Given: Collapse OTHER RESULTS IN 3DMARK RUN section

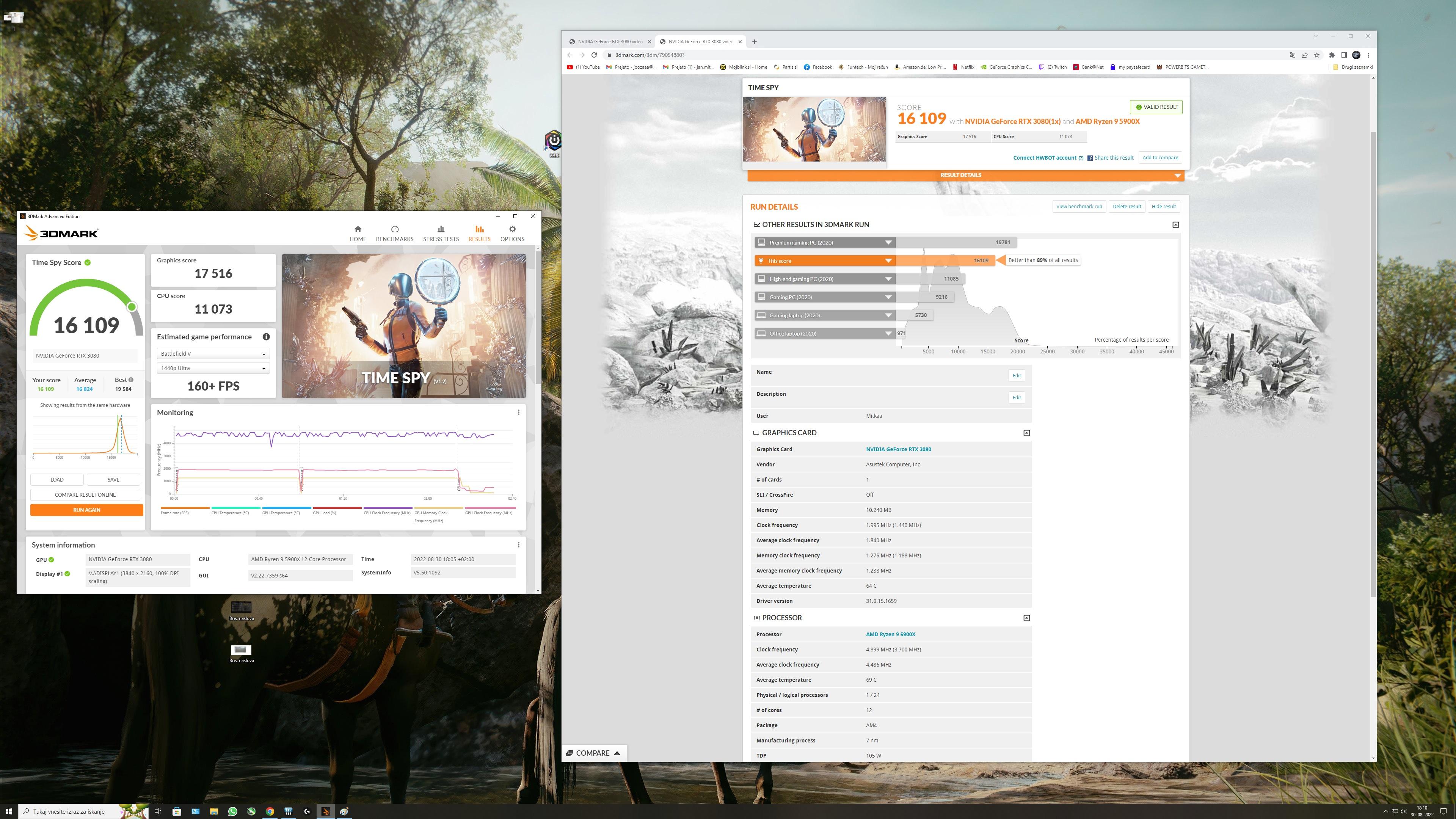Looking at the screenshot, I should tap(1176, 225).
